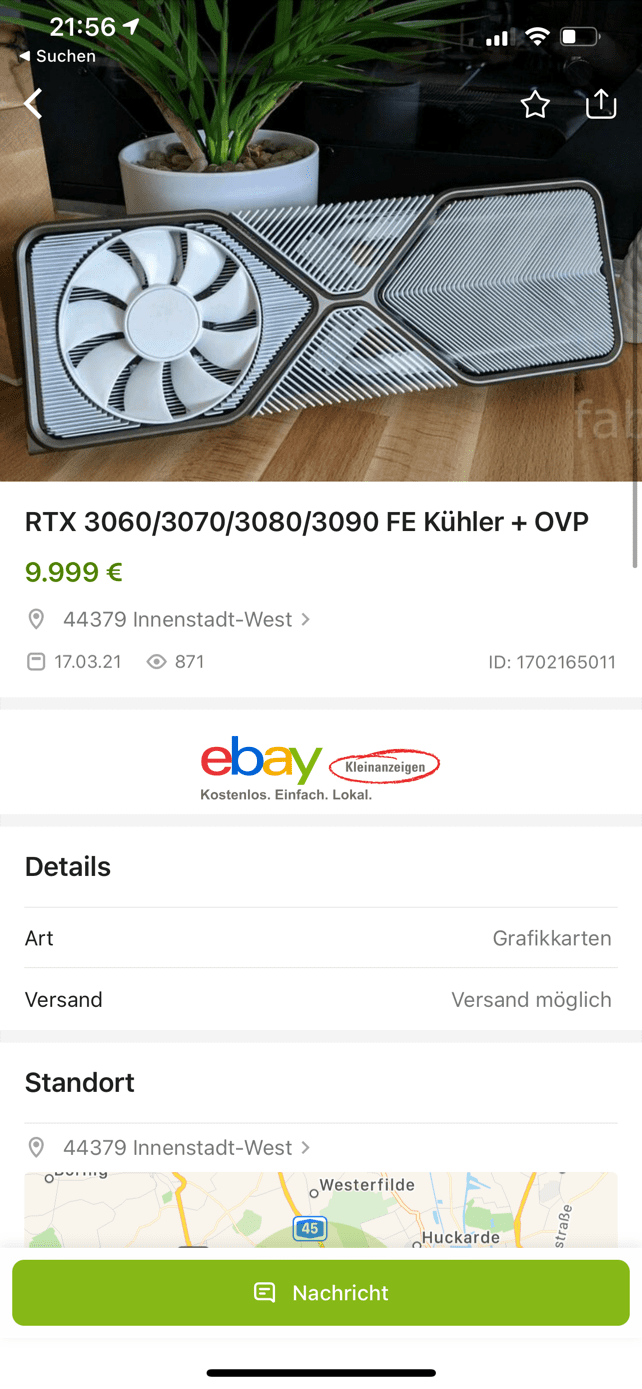Image resolution: width=642 pixels, height=1389 pixels.
Task: Tap the calendar icon by 17.03.21
Action: tap(36, 662)
